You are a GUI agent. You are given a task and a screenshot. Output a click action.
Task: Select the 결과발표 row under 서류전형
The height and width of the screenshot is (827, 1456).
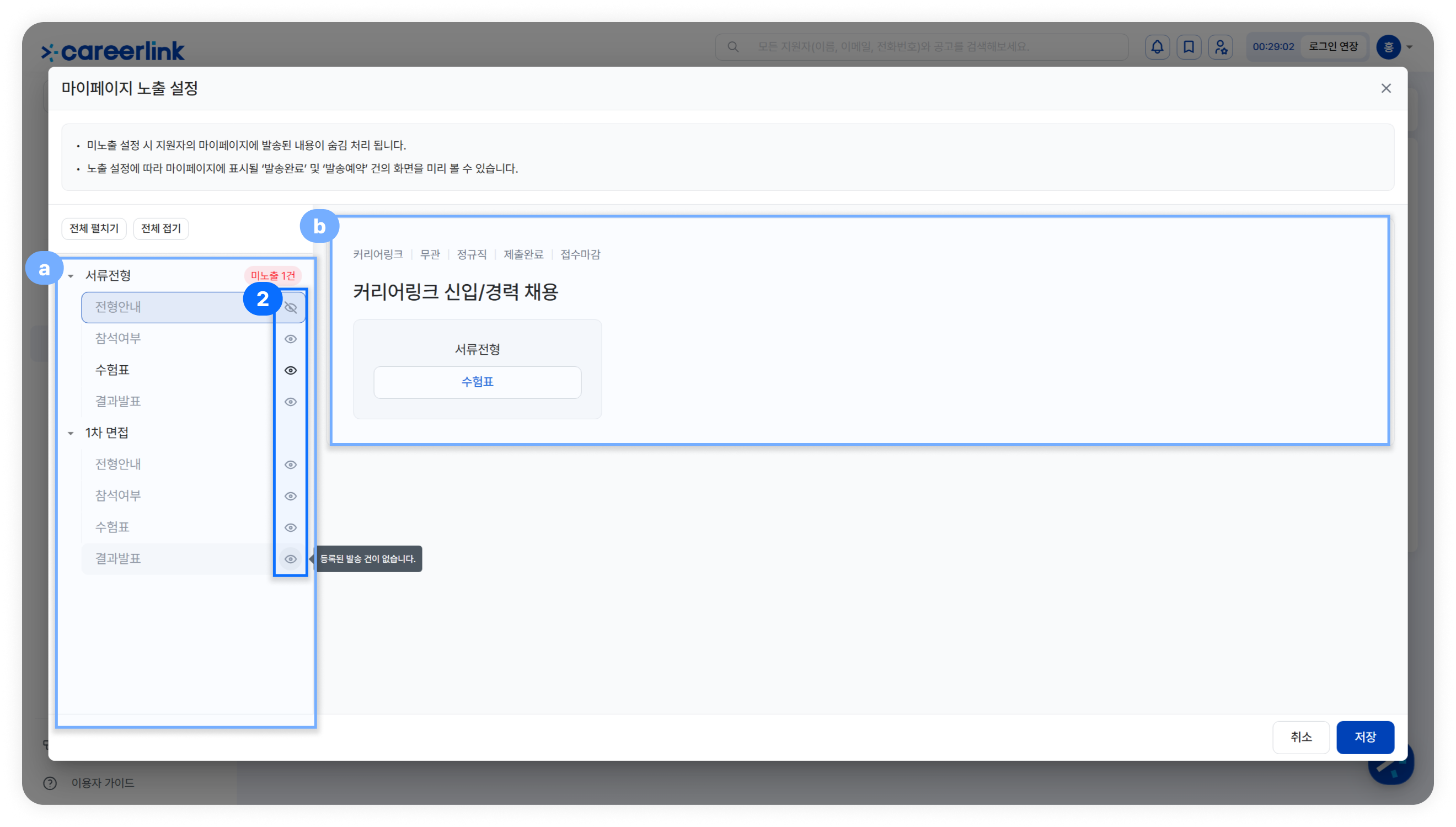coord(194,402)
